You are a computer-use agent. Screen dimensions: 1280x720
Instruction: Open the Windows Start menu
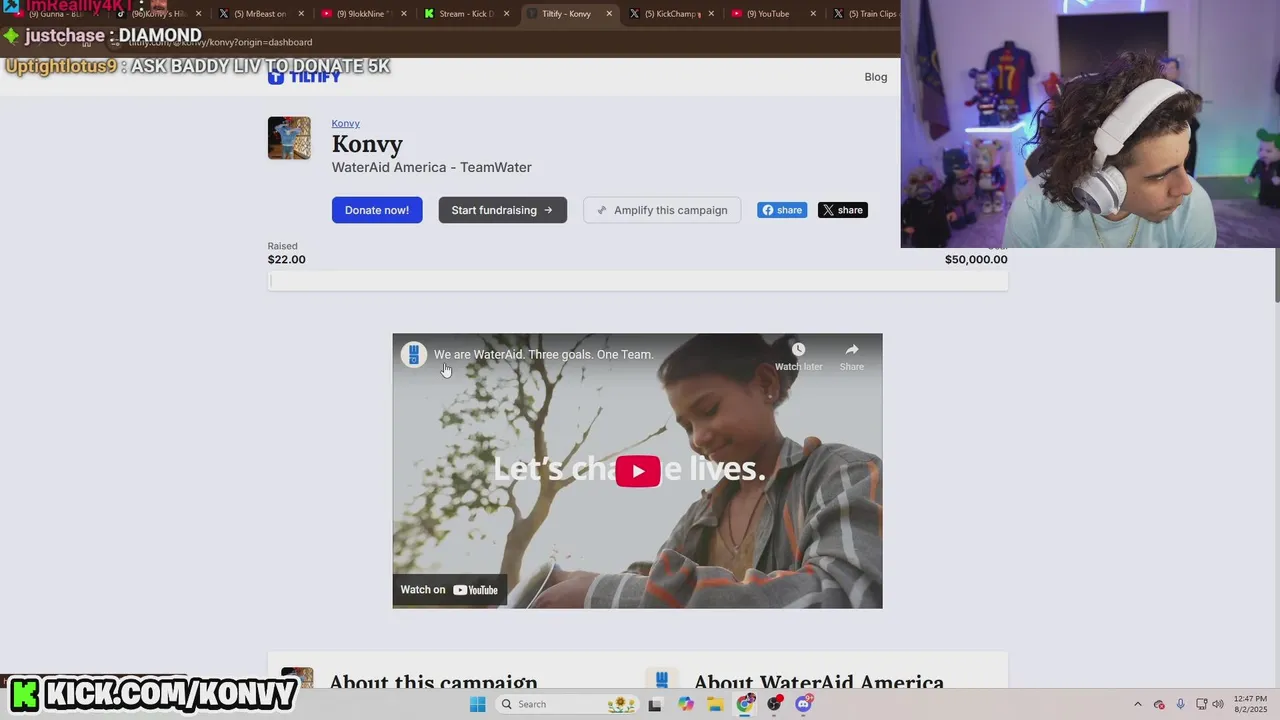[x=478, y=704]
